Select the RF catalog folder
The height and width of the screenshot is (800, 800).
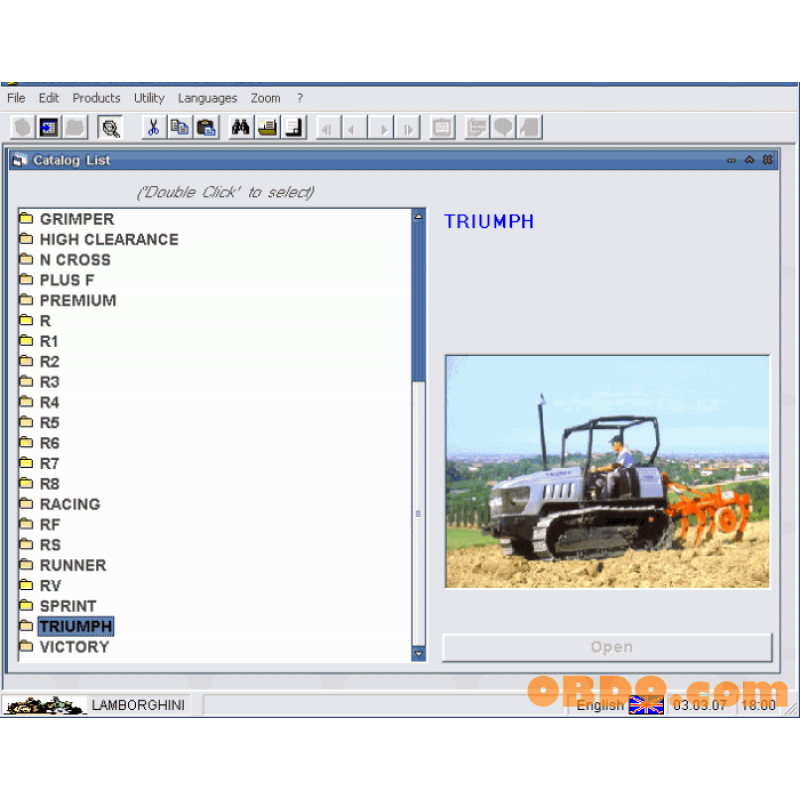tap(40, 524)
